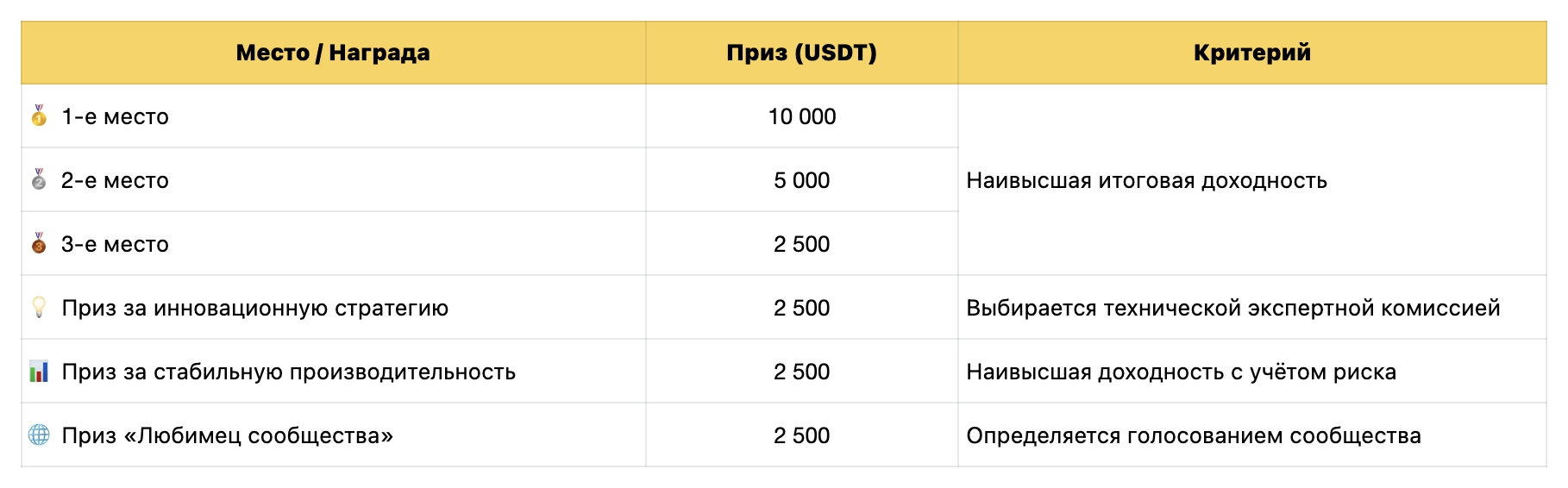
Task: Click the 5 000 prize amount cell
Action: pyautogui.click(x=801, y=180)
